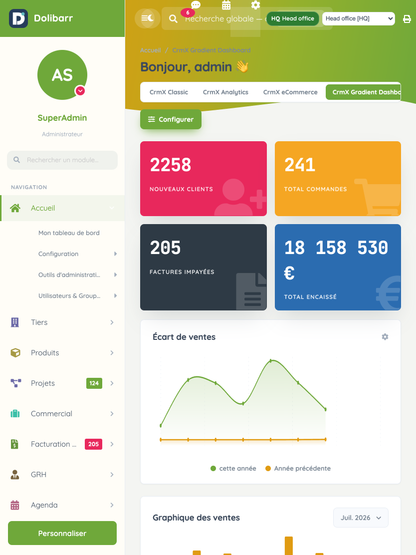Viewport: 416px width, 555px height.
Task: Expand the Projets menu chevron
Action: point(112,383)
